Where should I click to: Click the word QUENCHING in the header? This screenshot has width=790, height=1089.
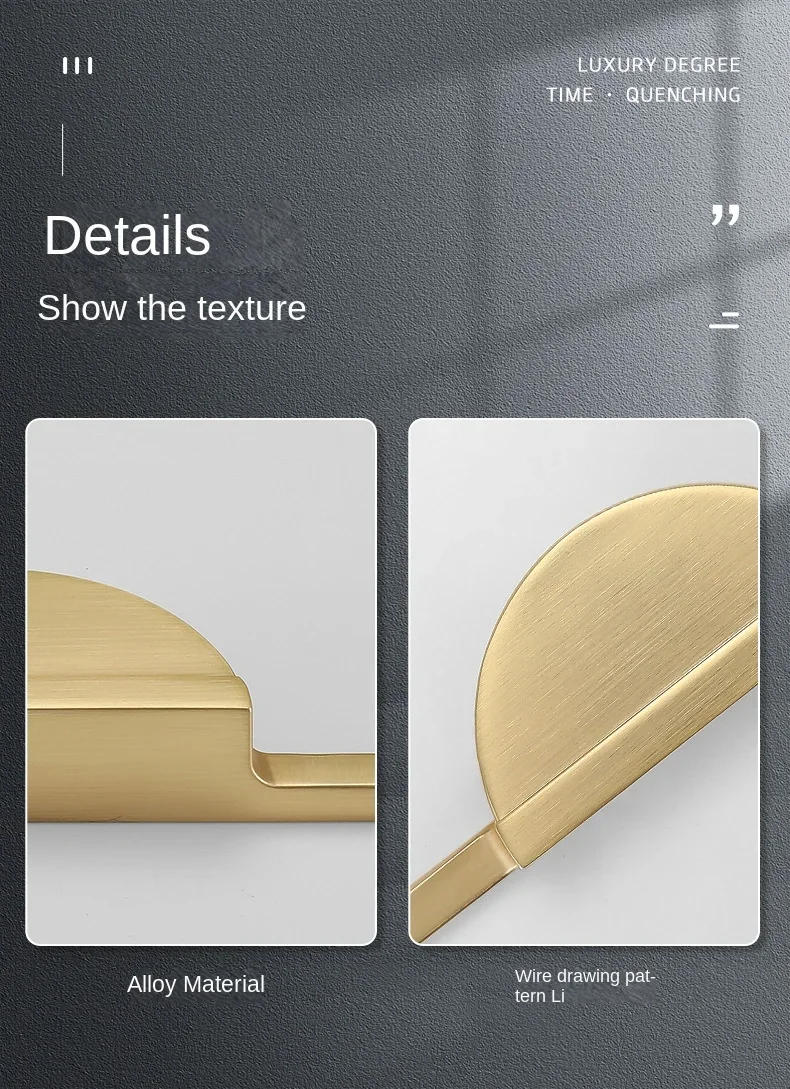(x=683, y=94)
